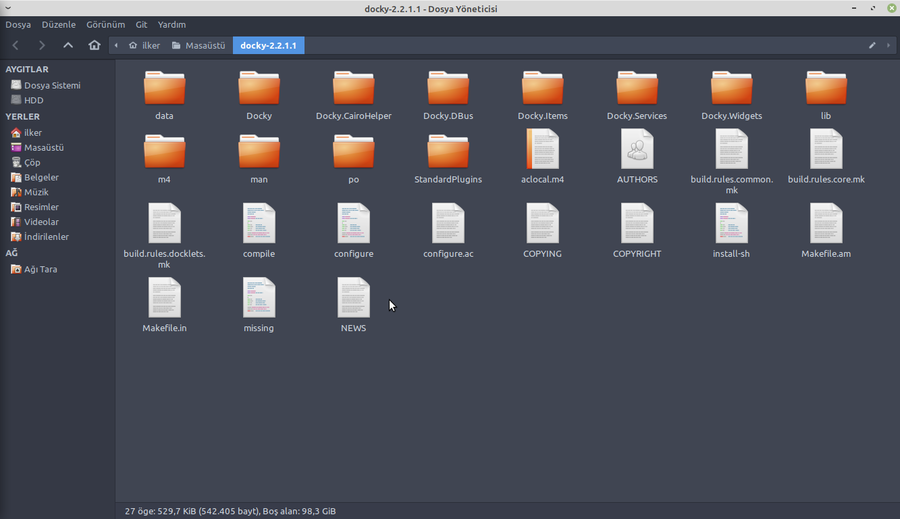Open İndirilenler in the sidebar

[x=46, y=237]
